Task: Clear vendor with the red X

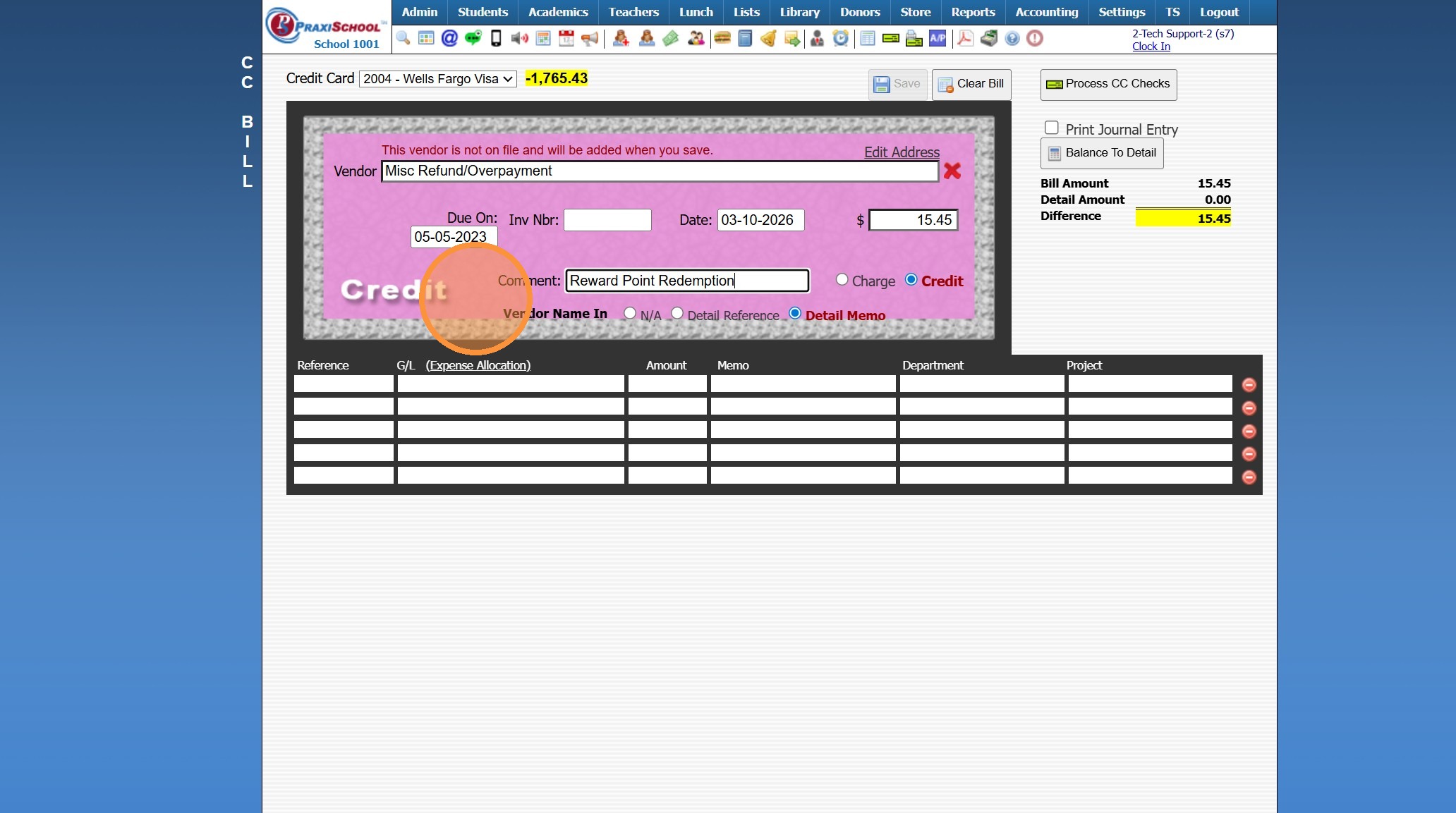Action: tap(952, 171)
